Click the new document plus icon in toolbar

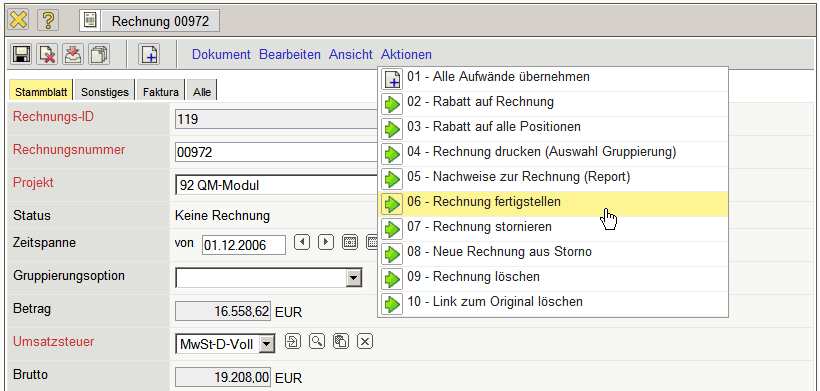[149, 54]
